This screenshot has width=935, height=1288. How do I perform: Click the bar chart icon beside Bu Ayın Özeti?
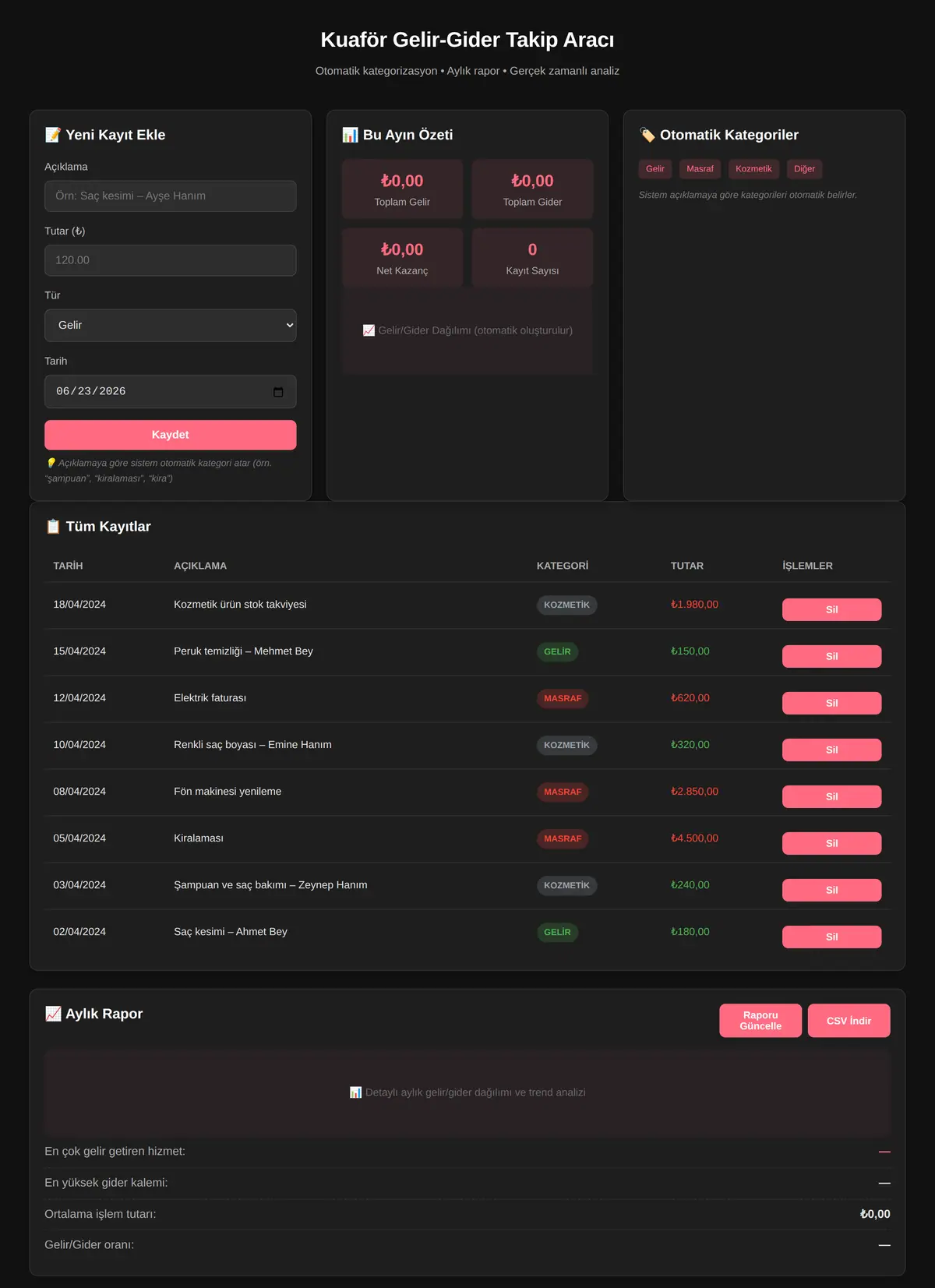coord(350,135)
